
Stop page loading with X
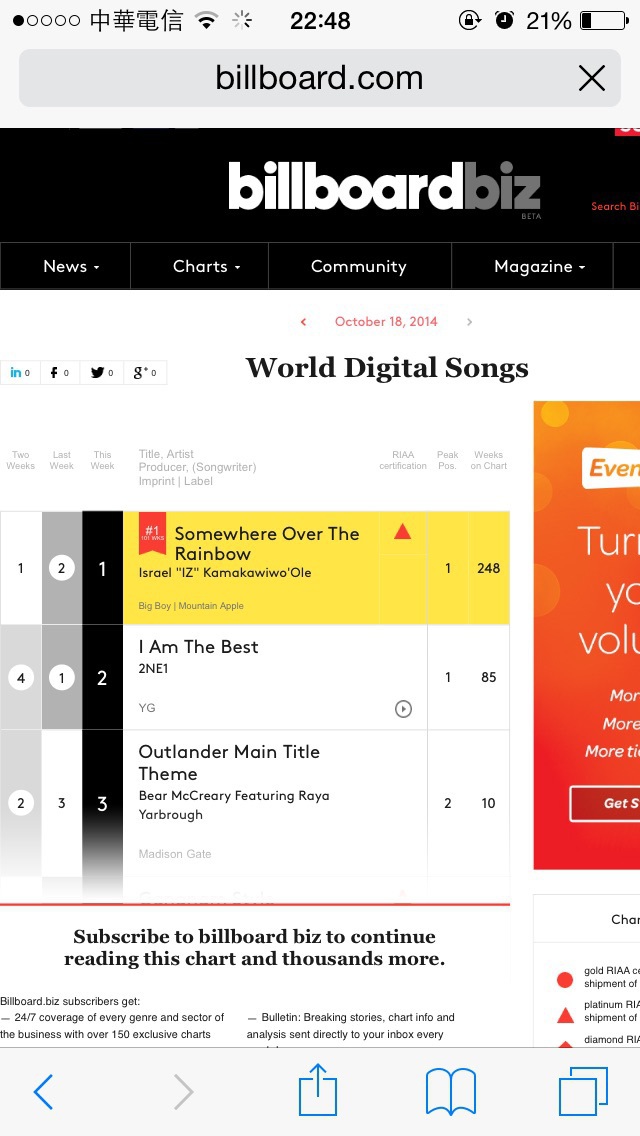[x=592, y=78]
